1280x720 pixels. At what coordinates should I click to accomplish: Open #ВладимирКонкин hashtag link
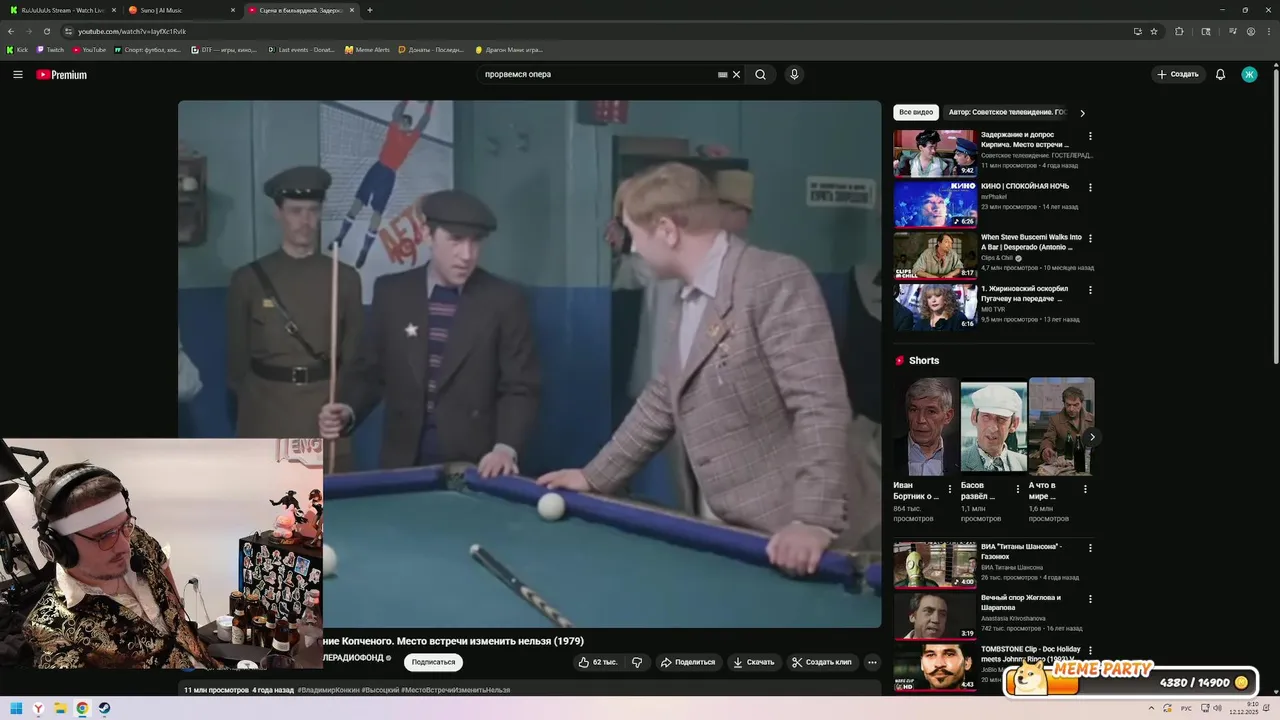[328, 690]
